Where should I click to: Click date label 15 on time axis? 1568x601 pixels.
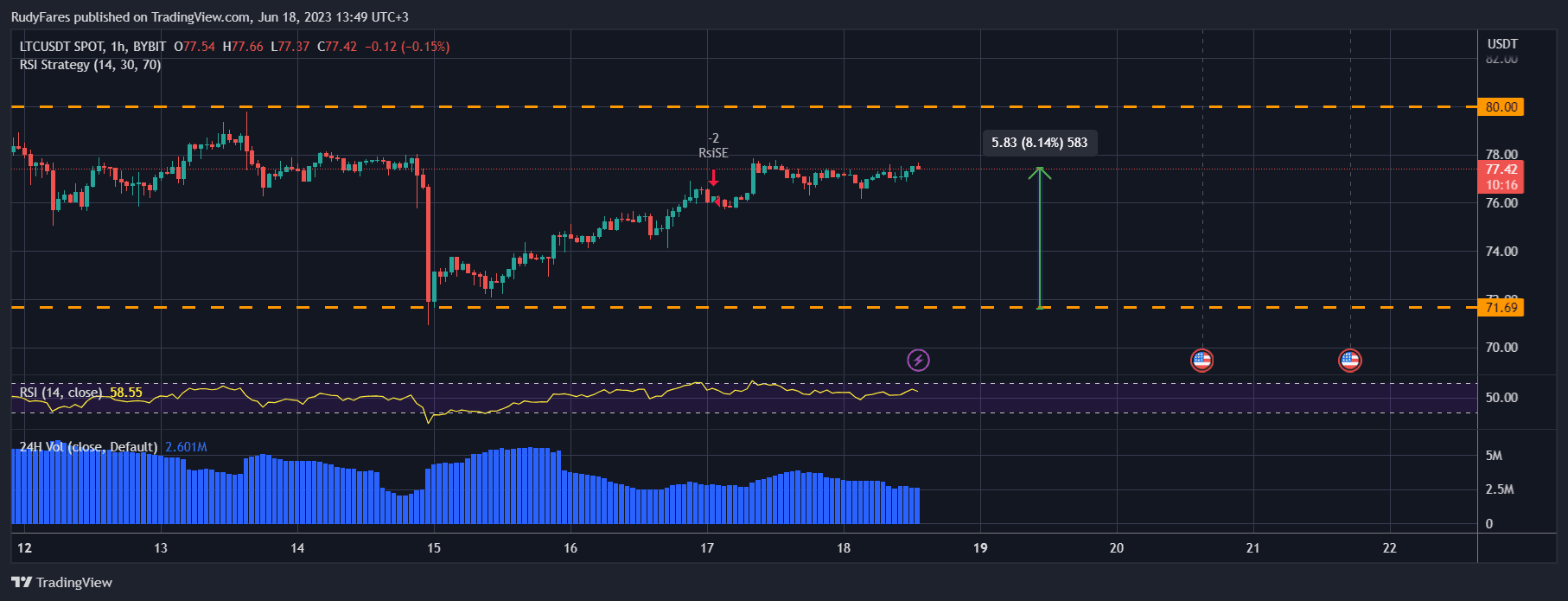point(434,547)
